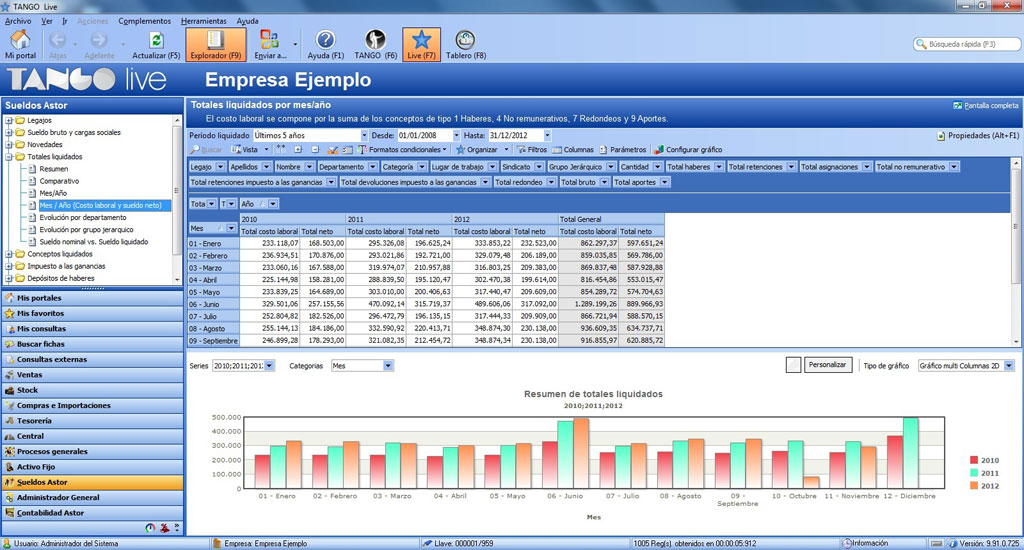Open the Archivo menu

pyautogui.click(x=18, y=21)
